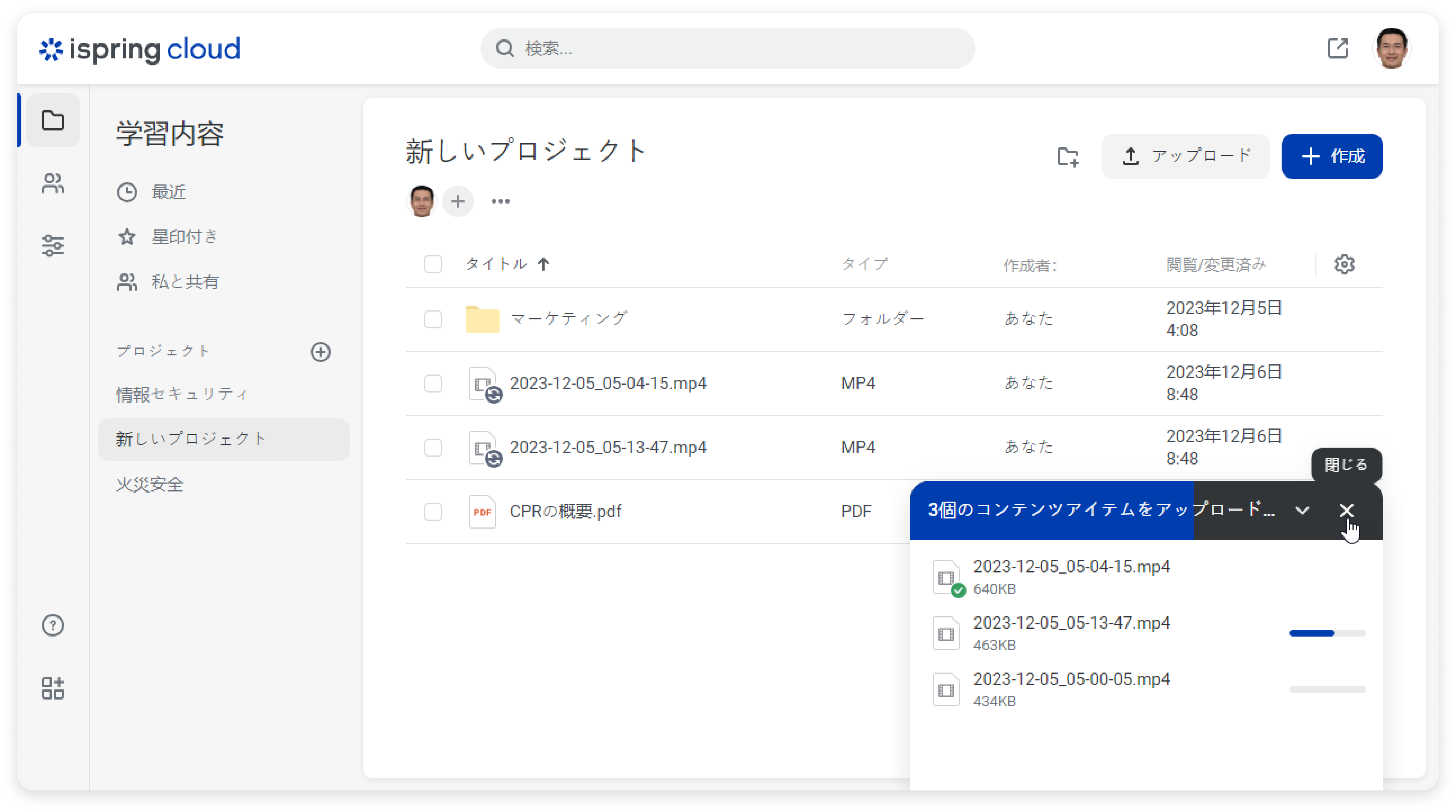Open the 情報セキュリティ project
Image resolution: width=1456 pixels, height=812 pixels.
pyautogui.click(x=182, y=394)
